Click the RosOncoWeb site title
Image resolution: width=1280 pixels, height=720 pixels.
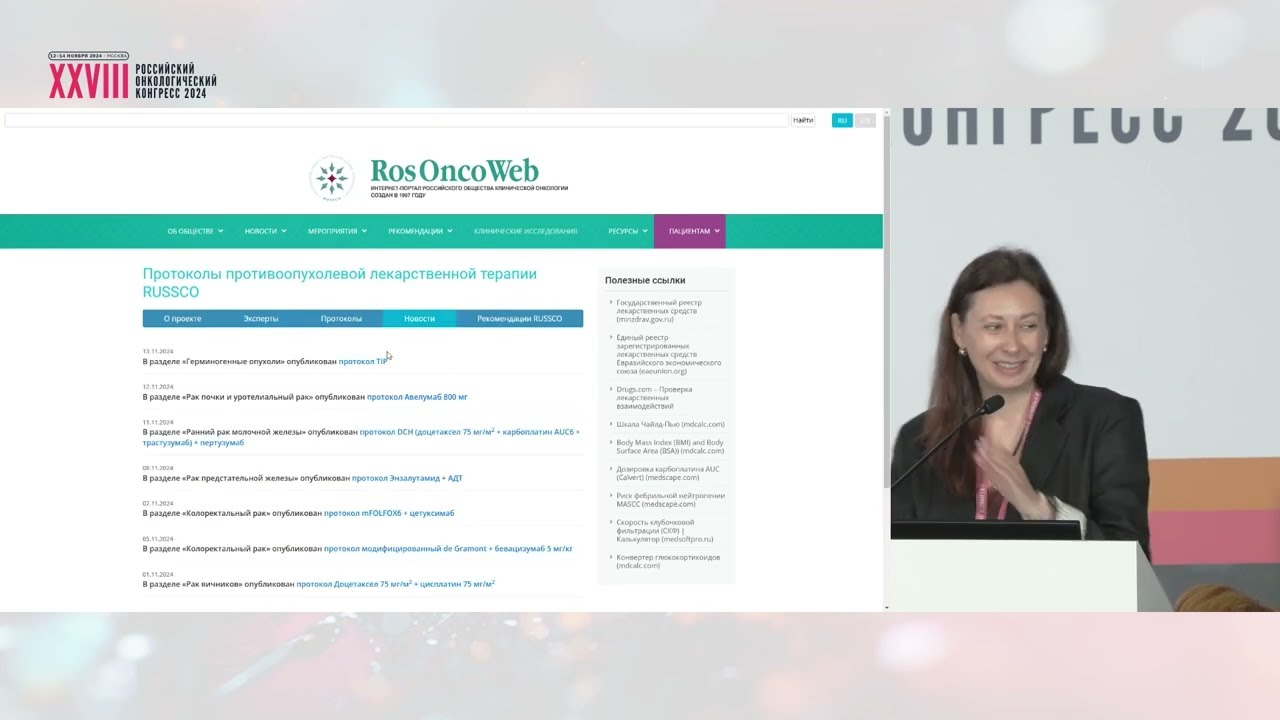[x=454, y=171]
